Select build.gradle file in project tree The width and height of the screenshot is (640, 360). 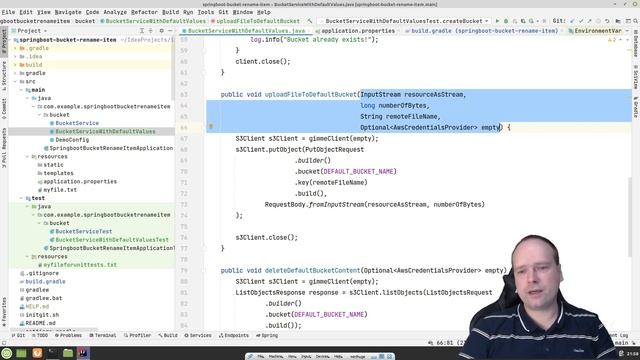click(45, 282)
